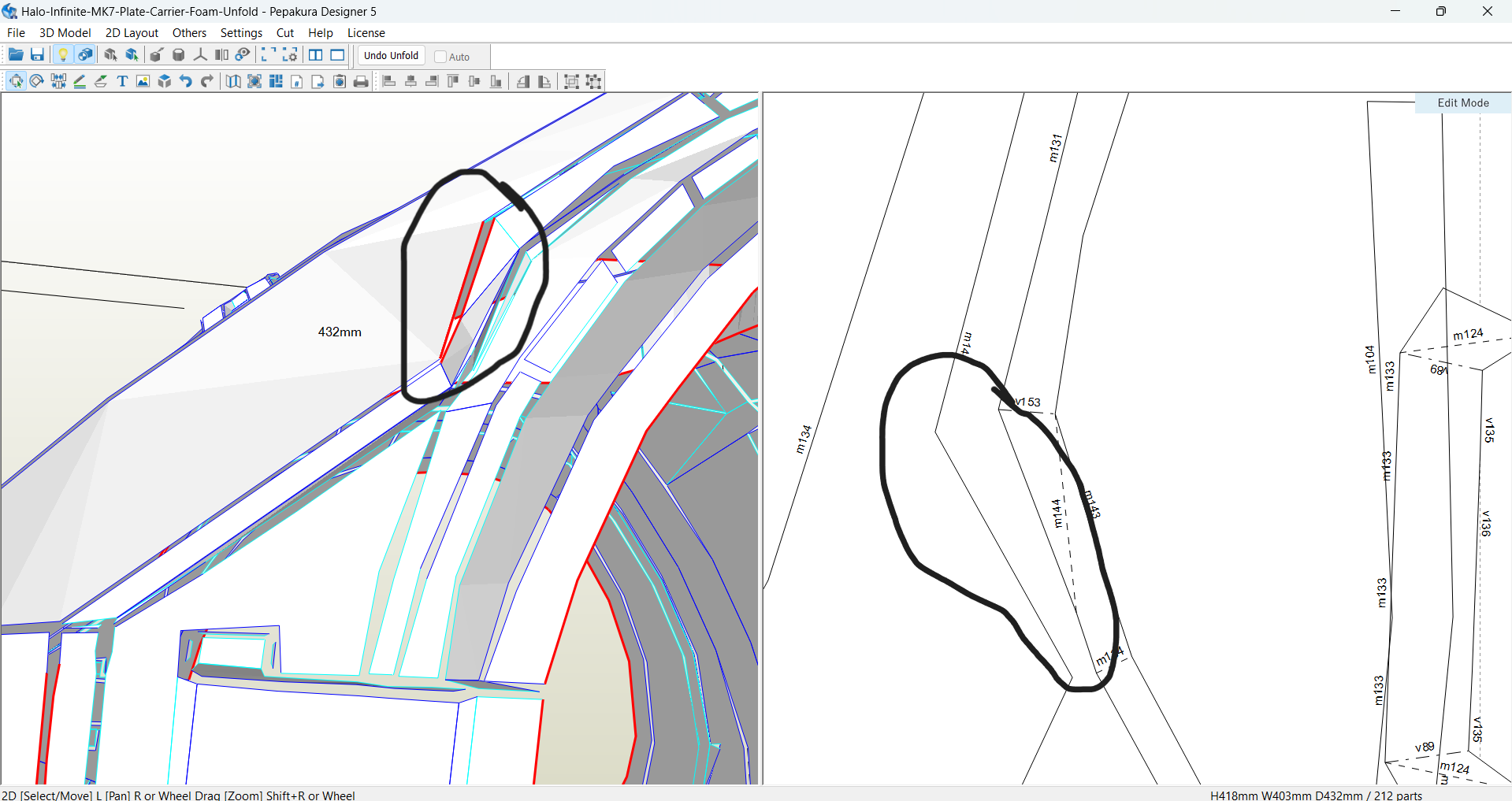Click the chain link with eye icon
Screen dimensions: 1512x801
[x=243, y=55]
